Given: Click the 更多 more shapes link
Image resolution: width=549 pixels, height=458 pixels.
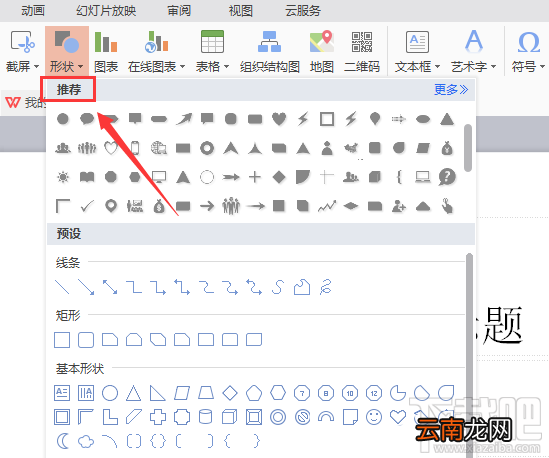Looking at the screenshot, I should 451,90.
